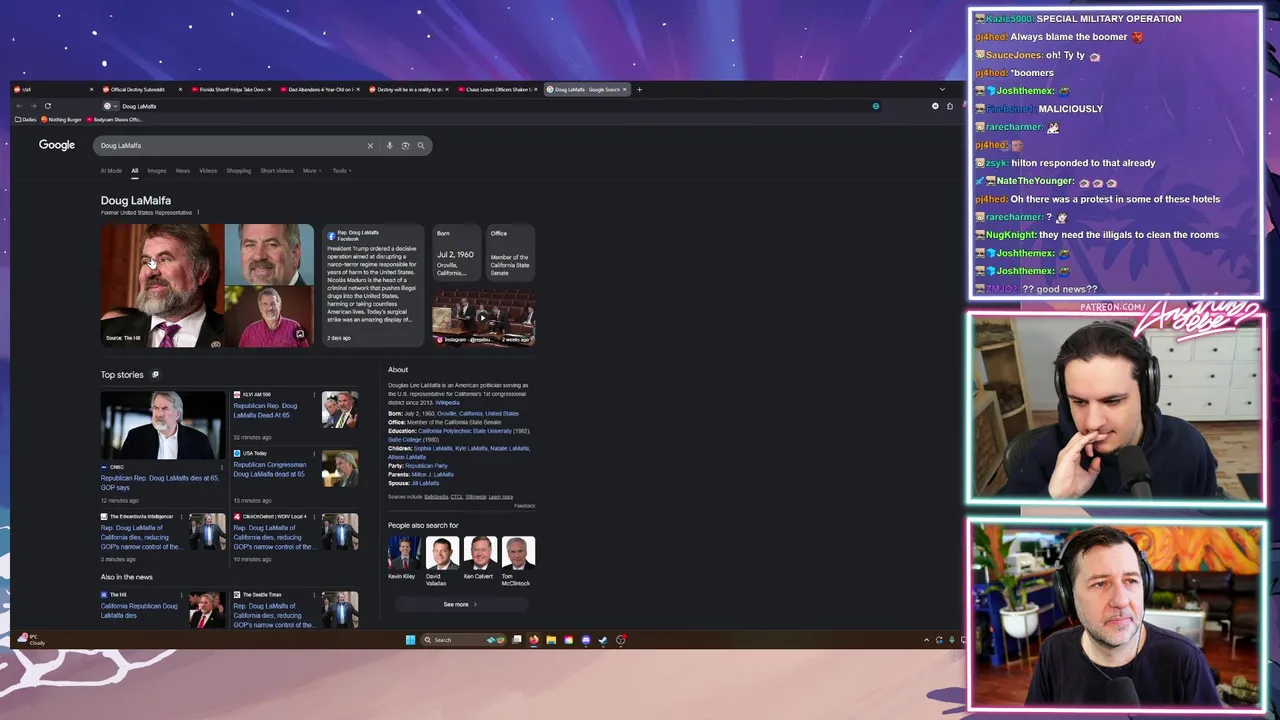Open three-dot menu for USA Today story

[316, 454]
